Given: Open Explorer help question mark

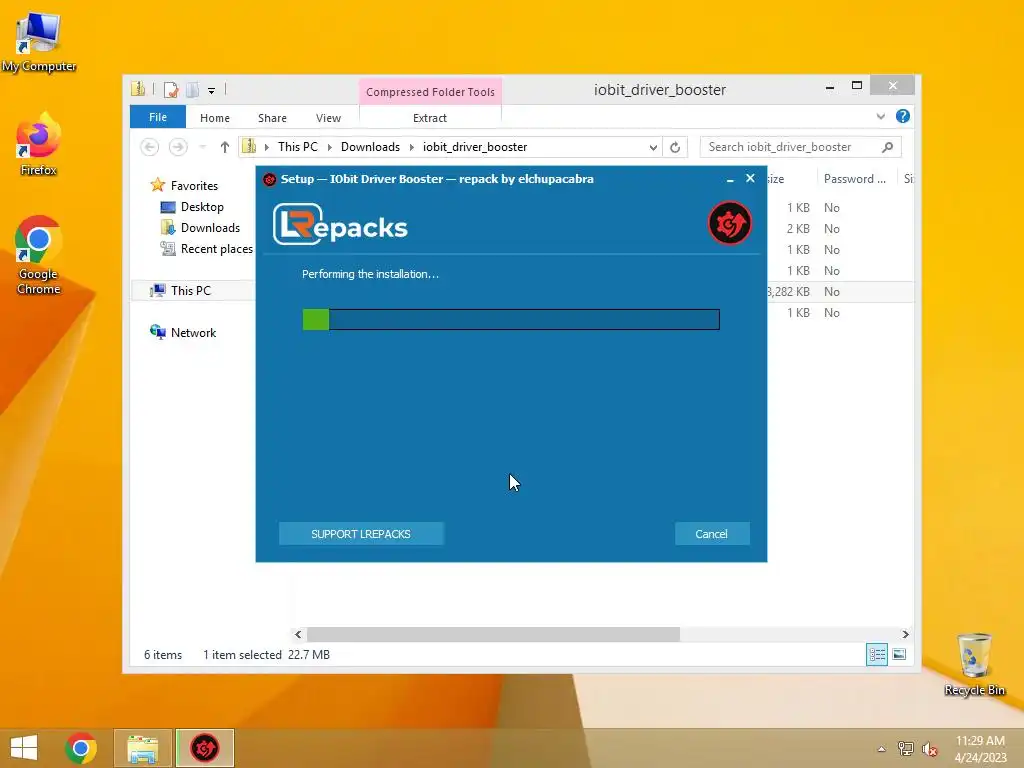Looking at the screenshot, I should [903, 116].
